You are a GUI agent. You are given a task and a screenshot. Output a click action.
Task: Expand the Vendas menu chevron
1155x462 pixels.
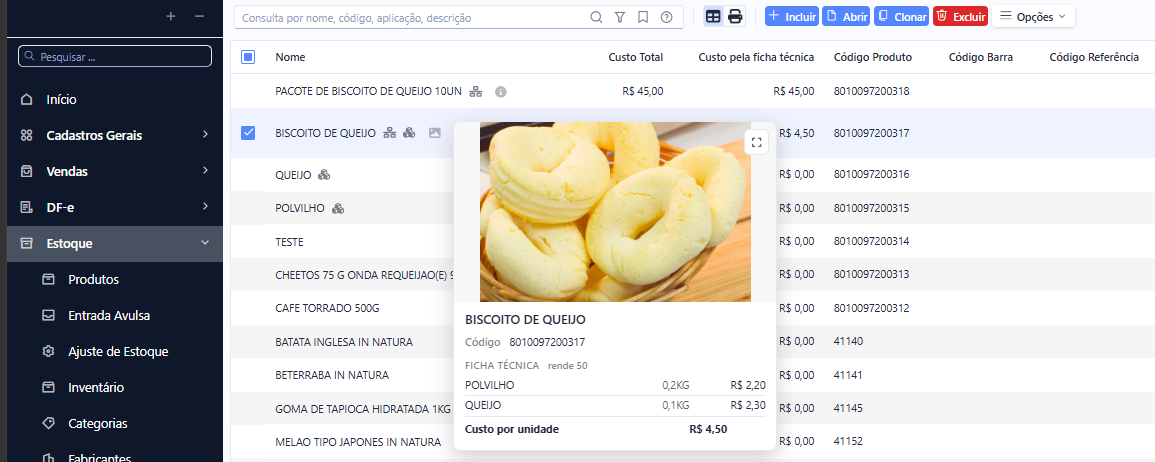(x=205, y=171)
